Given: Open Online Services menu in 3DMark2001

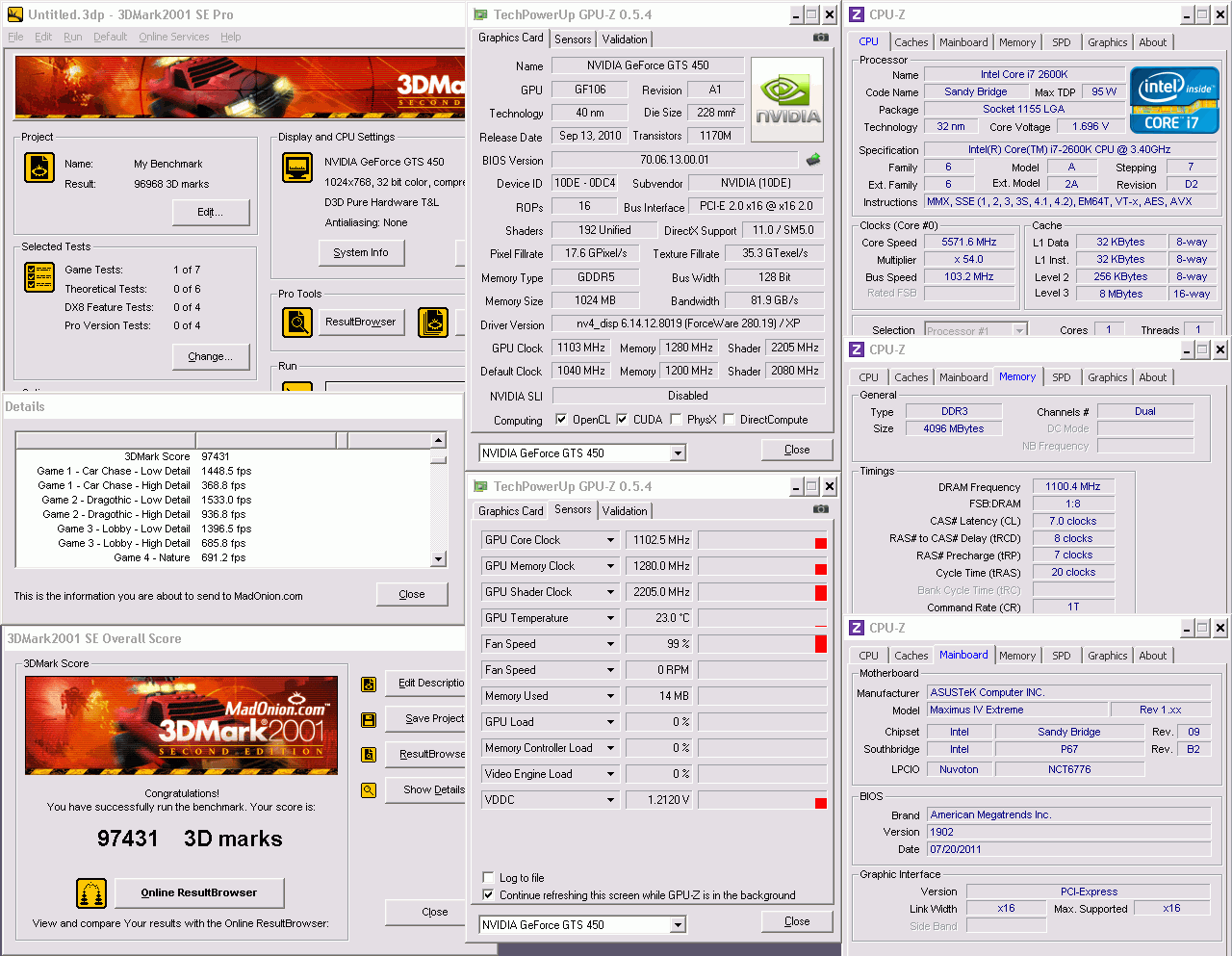Looking at the screenshot, I should pyautogui.click(x=174, y=37).
